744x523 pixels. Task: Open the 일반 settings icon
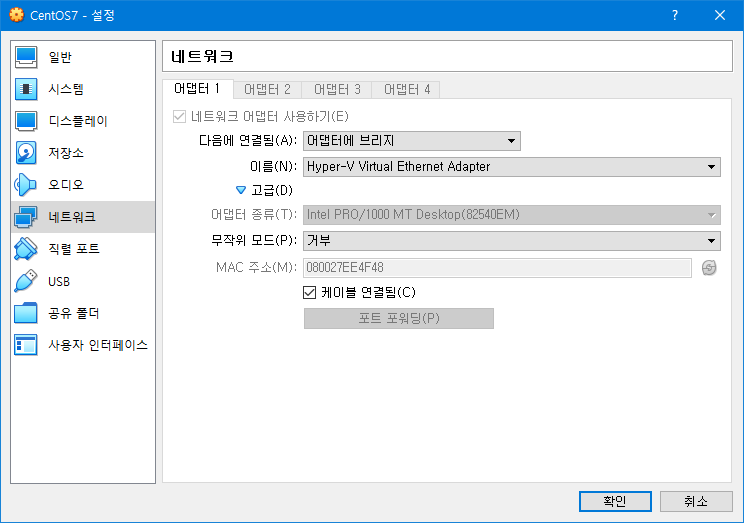coord(26,57)
